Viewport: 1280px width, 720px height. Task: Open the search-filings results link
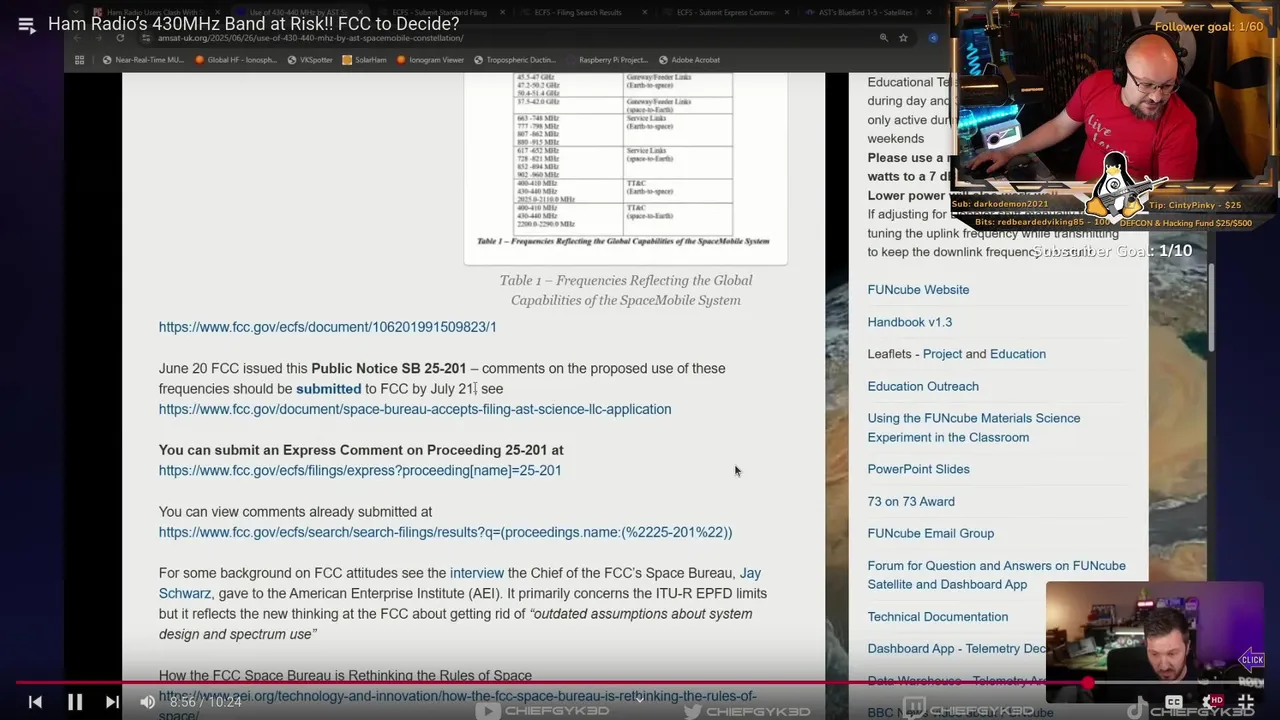click(445, 532)
